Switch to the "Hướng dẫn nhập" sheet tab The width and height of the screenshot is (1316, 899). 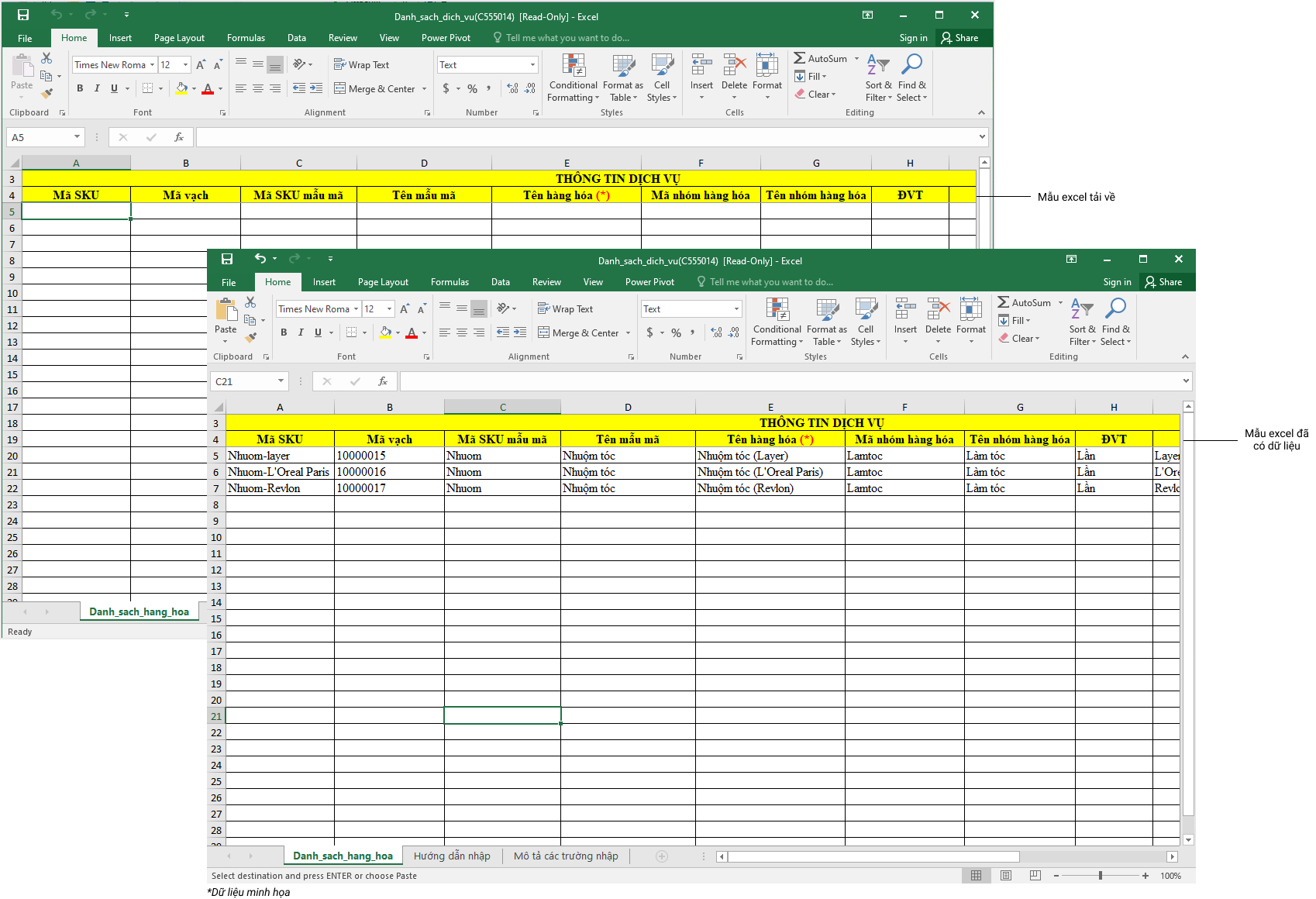tap(452, 856)
